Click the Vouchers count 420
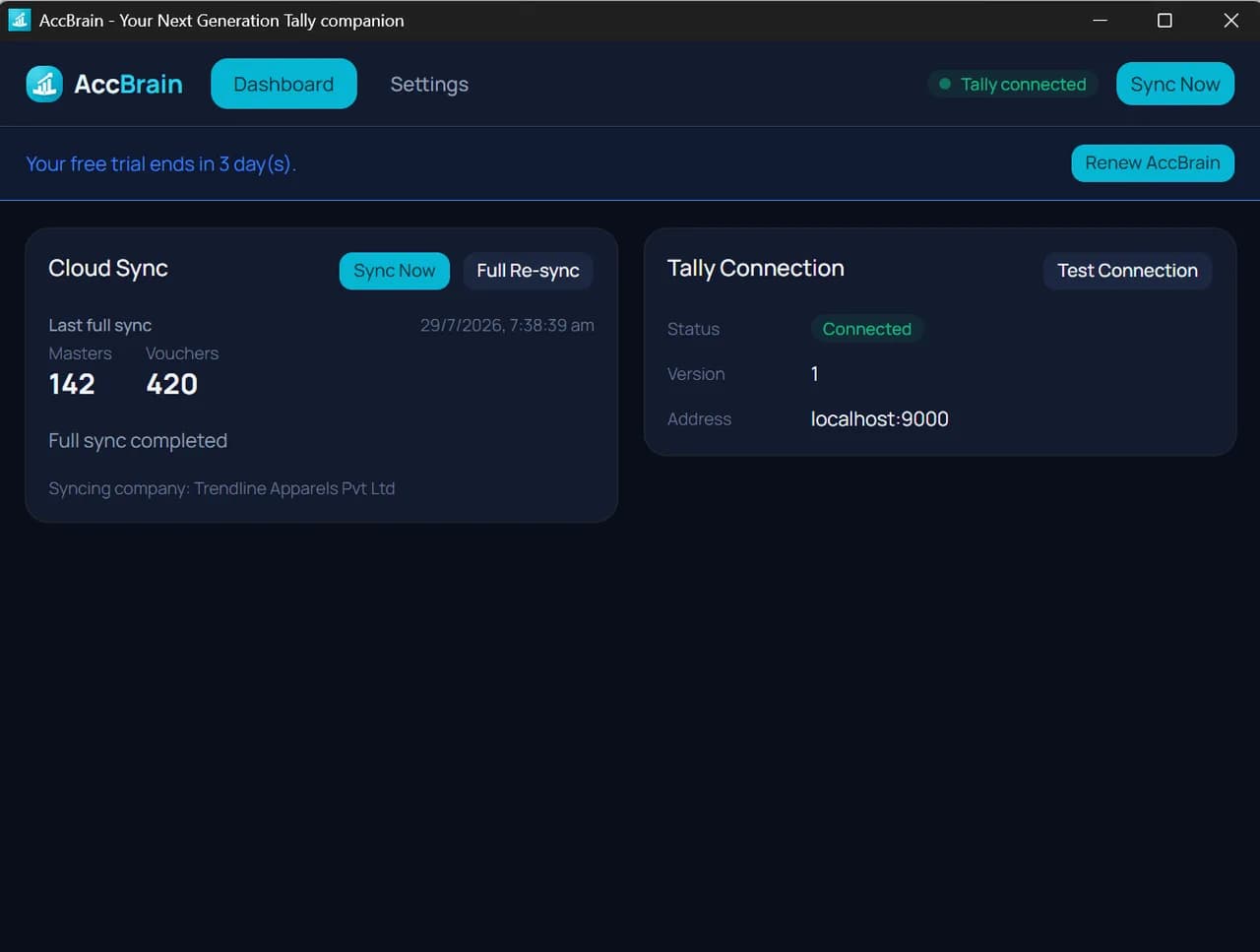The height and width of the screenshot is (952, 1260). [x=171, y=384]
